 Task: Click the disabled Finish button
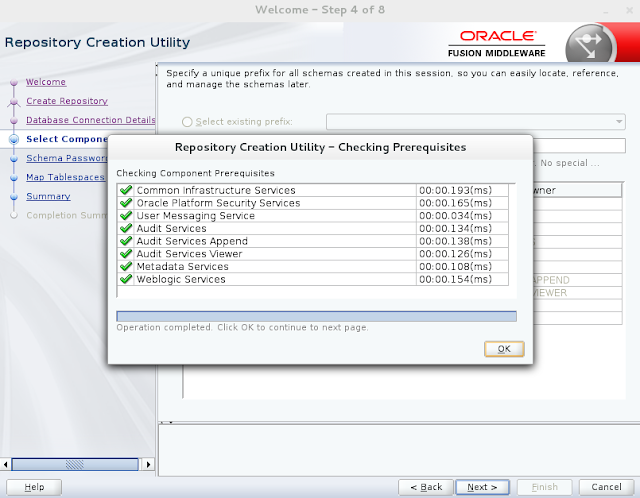click(544, 487)
